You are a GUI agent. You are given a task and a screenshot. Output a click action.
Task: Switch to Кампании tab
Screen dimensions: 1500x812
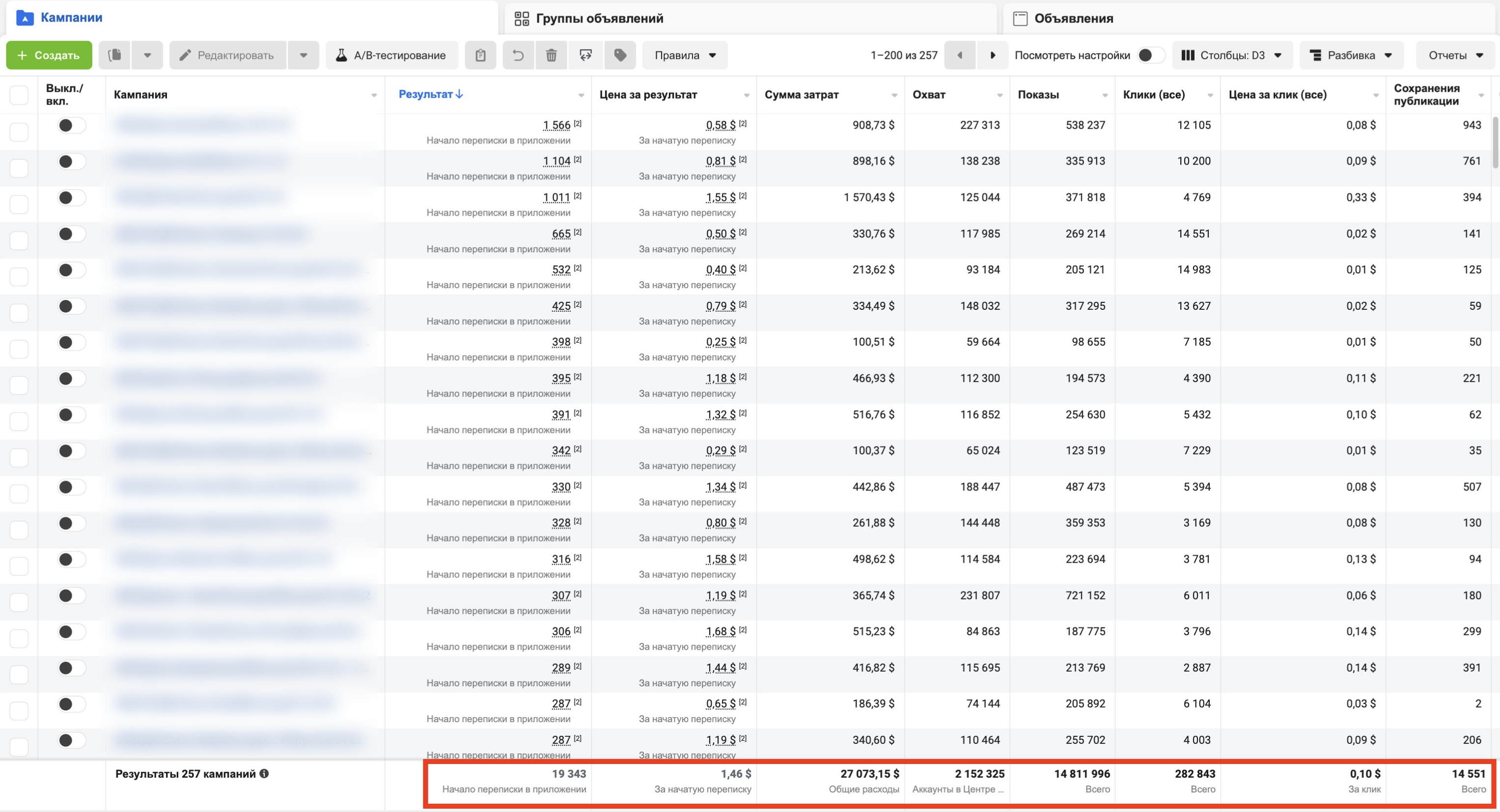(251, 18)
